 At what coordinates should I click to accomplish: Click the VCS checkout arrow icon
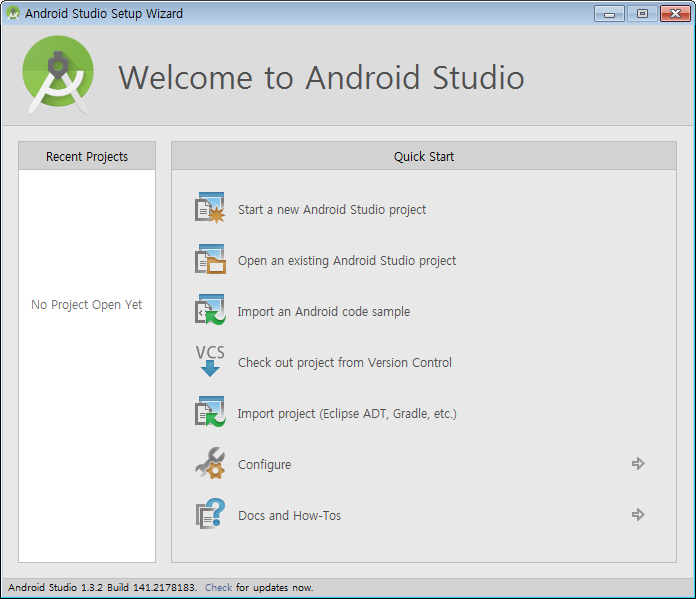pyautogui.click(x=210, y=361)
